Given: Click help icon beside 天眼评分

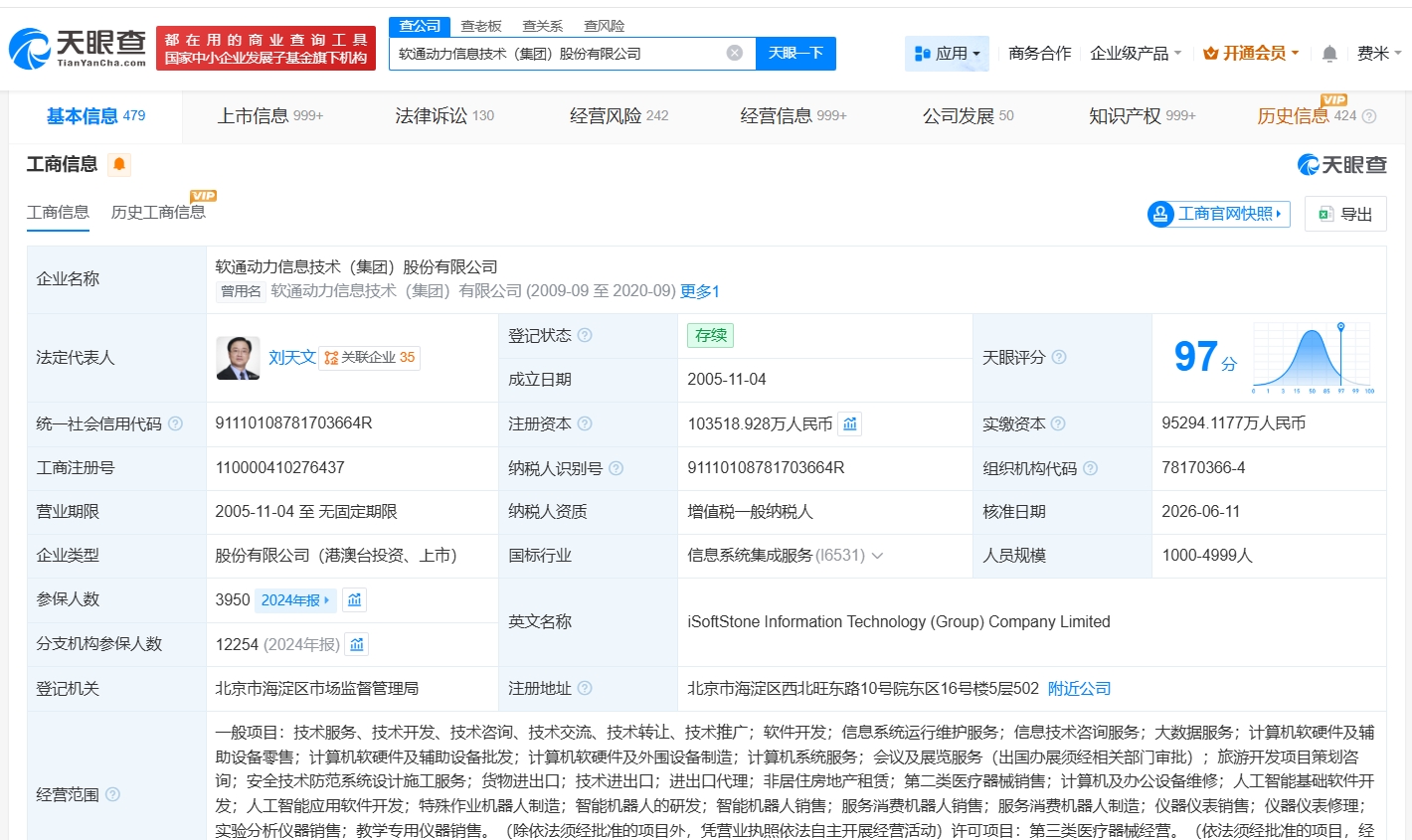Looking at the screenshot, I should click(x=1059, y=357).
